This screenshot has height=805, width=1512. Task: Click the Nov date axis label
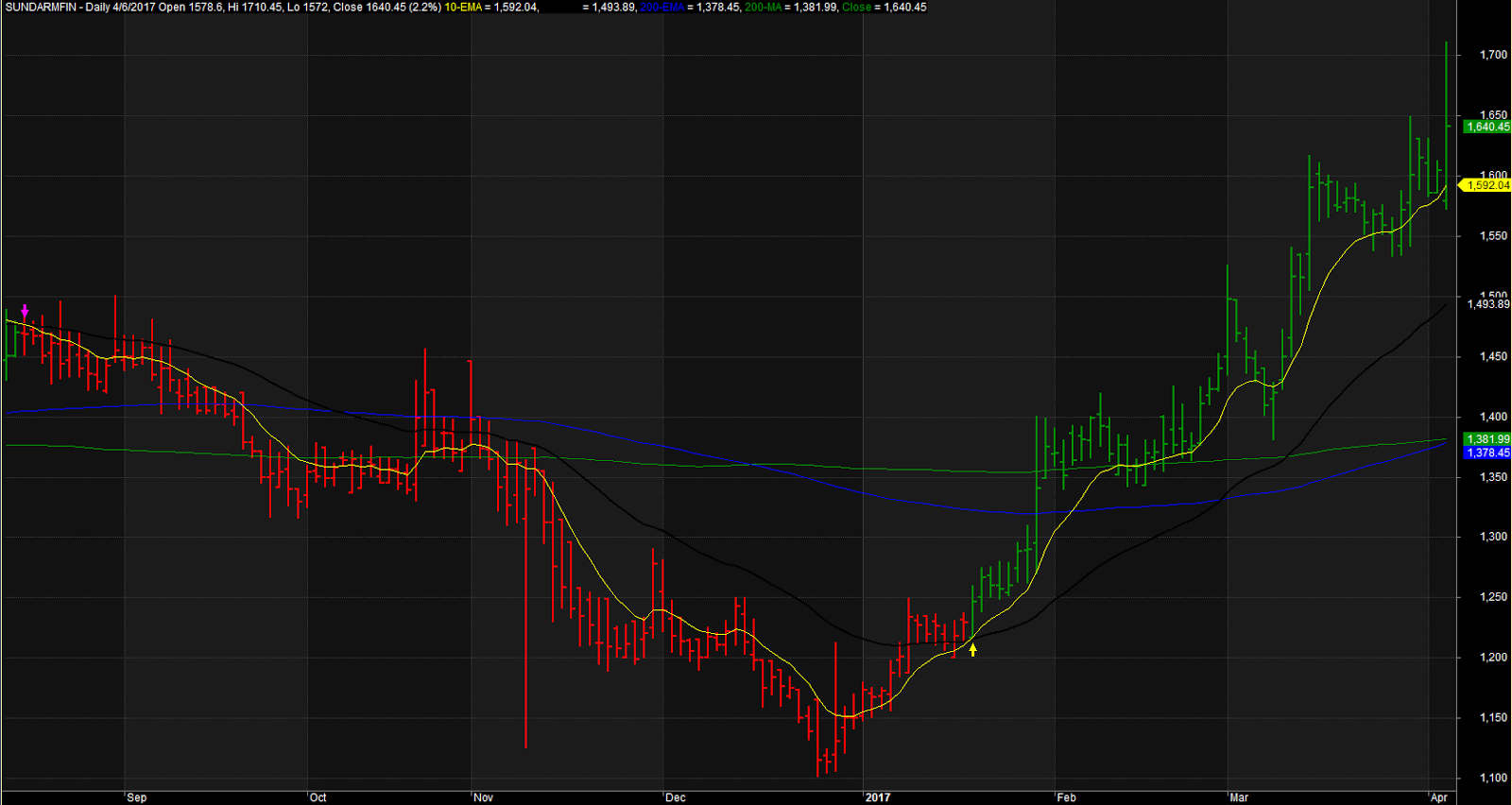tap(483, 797)
